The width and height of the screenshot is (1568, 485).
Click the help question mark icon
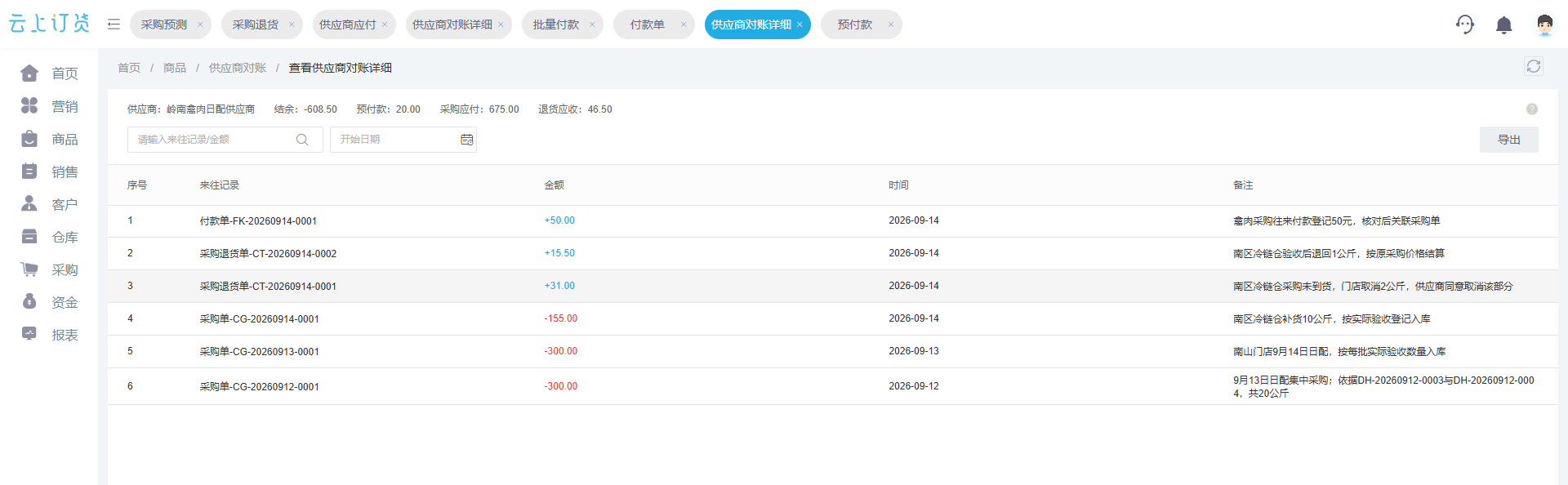click(x=1532, y=109)
